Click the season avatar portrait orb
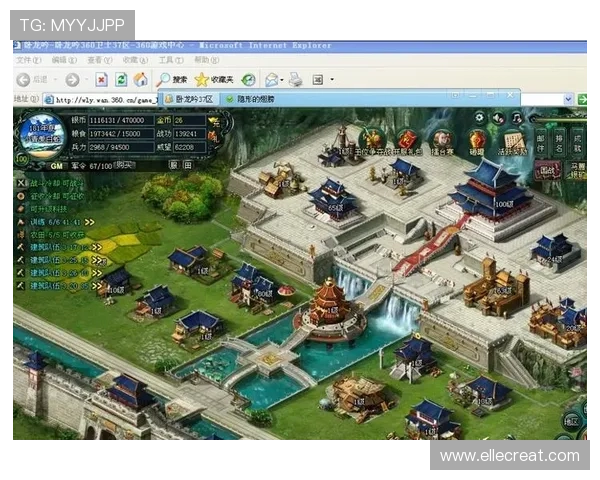600x480 pixels. tap(42, 136)
